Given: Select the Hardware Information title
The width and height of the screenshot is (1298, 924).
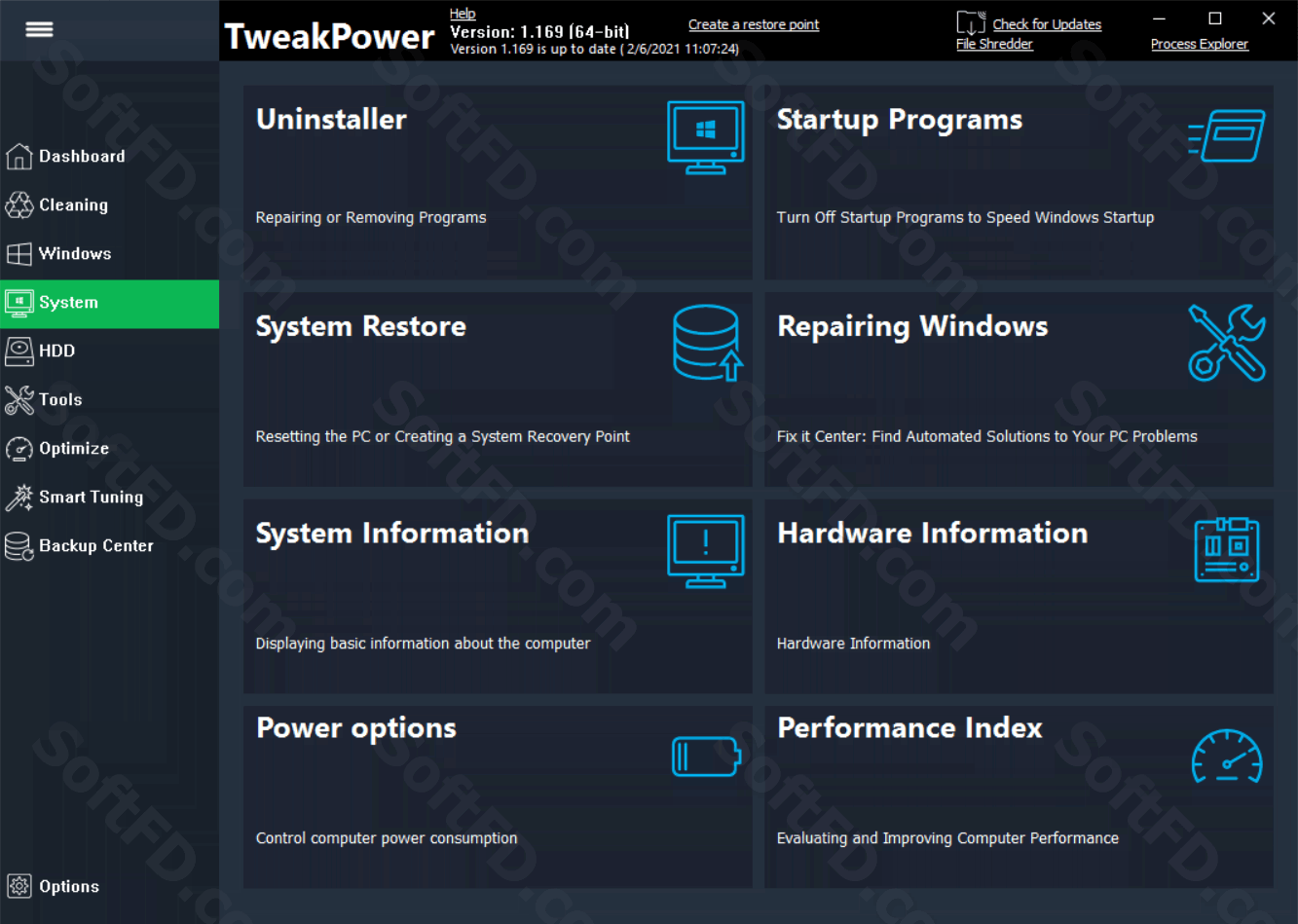Looking at the screenshot, I should click(932, 533).
